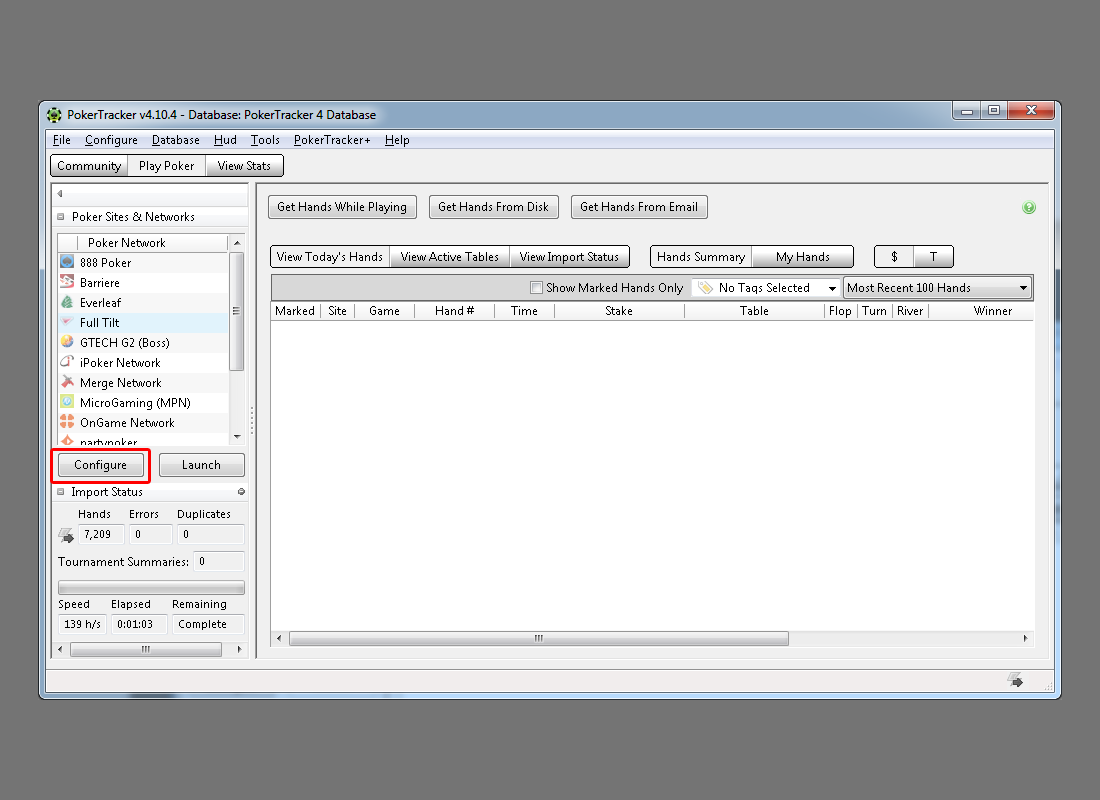Click the import arrow icon beside Hands count
This screenshot has height=800, width=1100.
point(66,535)
